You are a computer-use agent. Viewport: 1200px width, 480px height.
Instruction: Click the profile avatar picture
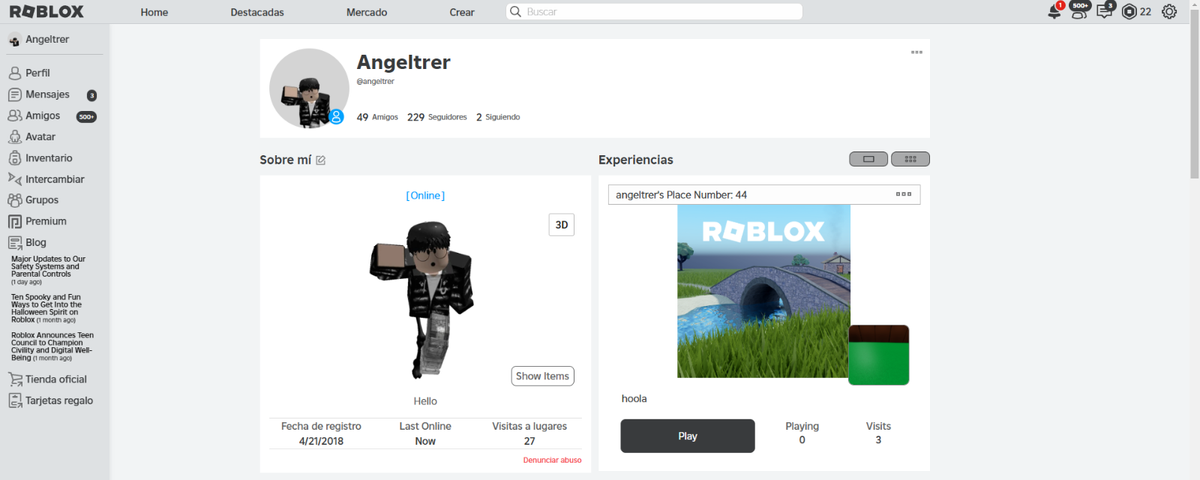[309, 88]
